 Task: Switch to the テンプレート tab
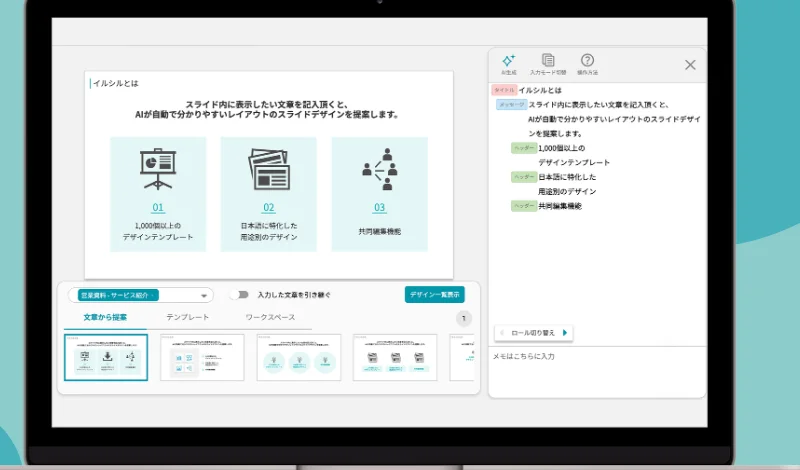coord(188,317)
